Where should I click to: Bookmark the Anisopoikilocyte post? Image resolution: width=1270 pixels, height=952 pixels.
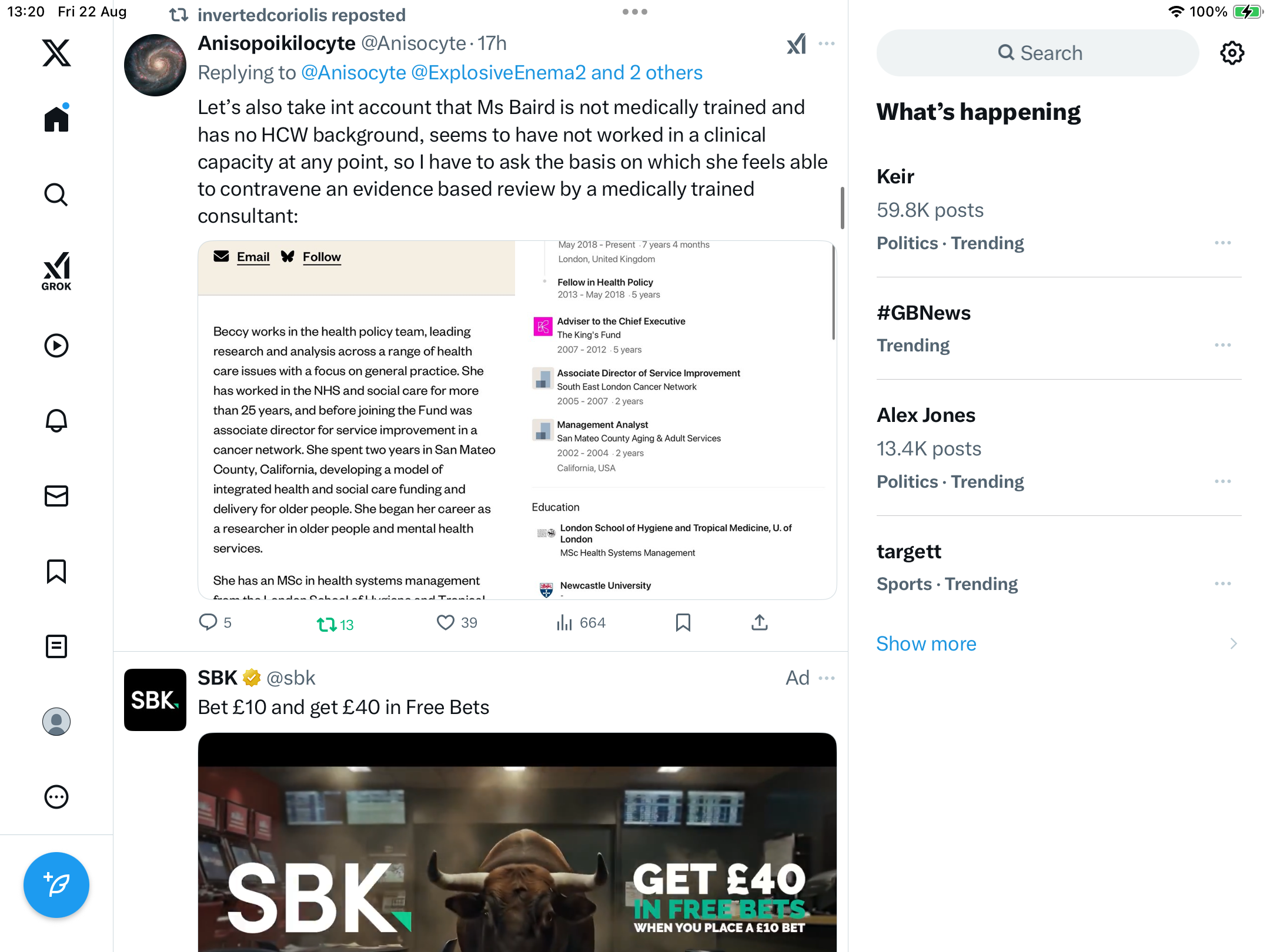point(683,622)
